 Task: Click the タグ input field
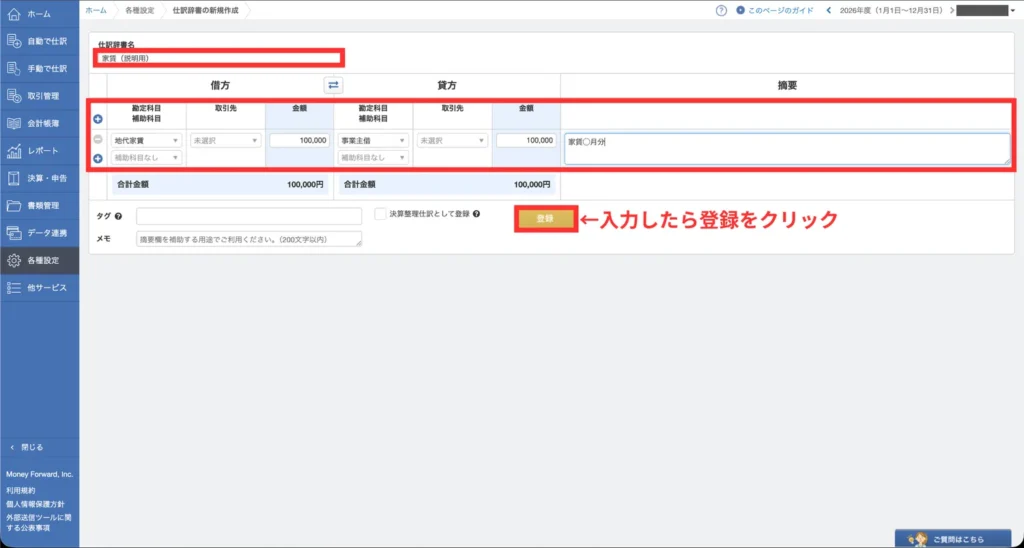249,216
